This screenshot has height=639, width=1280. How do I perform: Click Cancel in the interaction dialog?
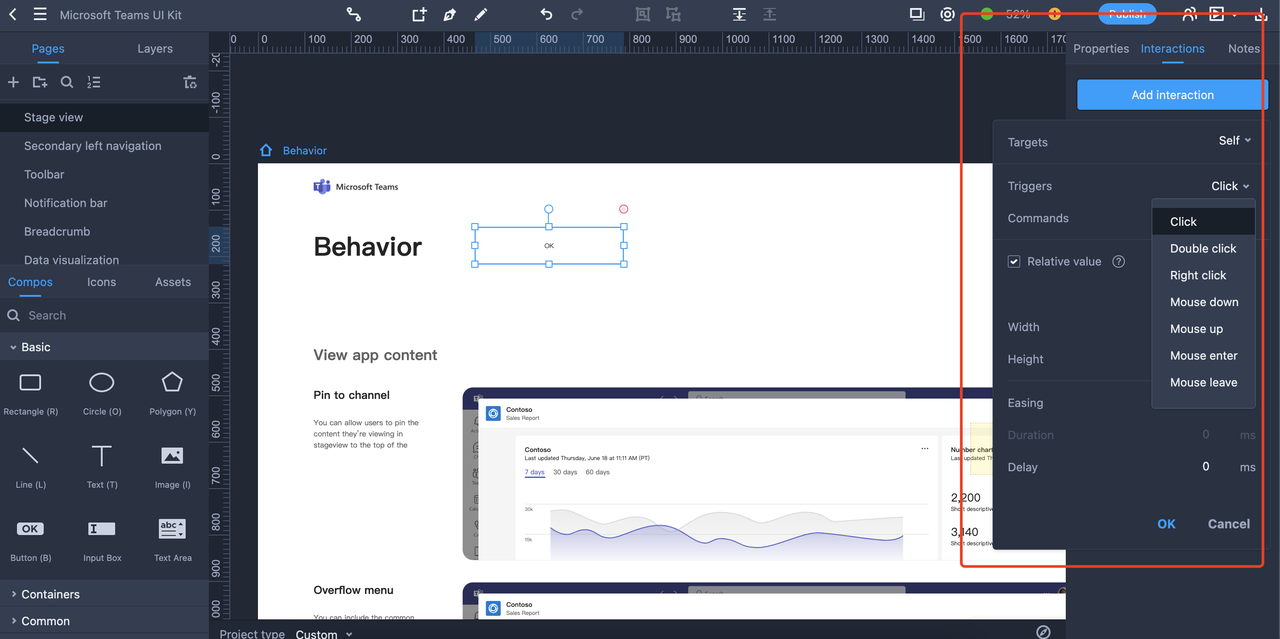[x=1228, y=524]
